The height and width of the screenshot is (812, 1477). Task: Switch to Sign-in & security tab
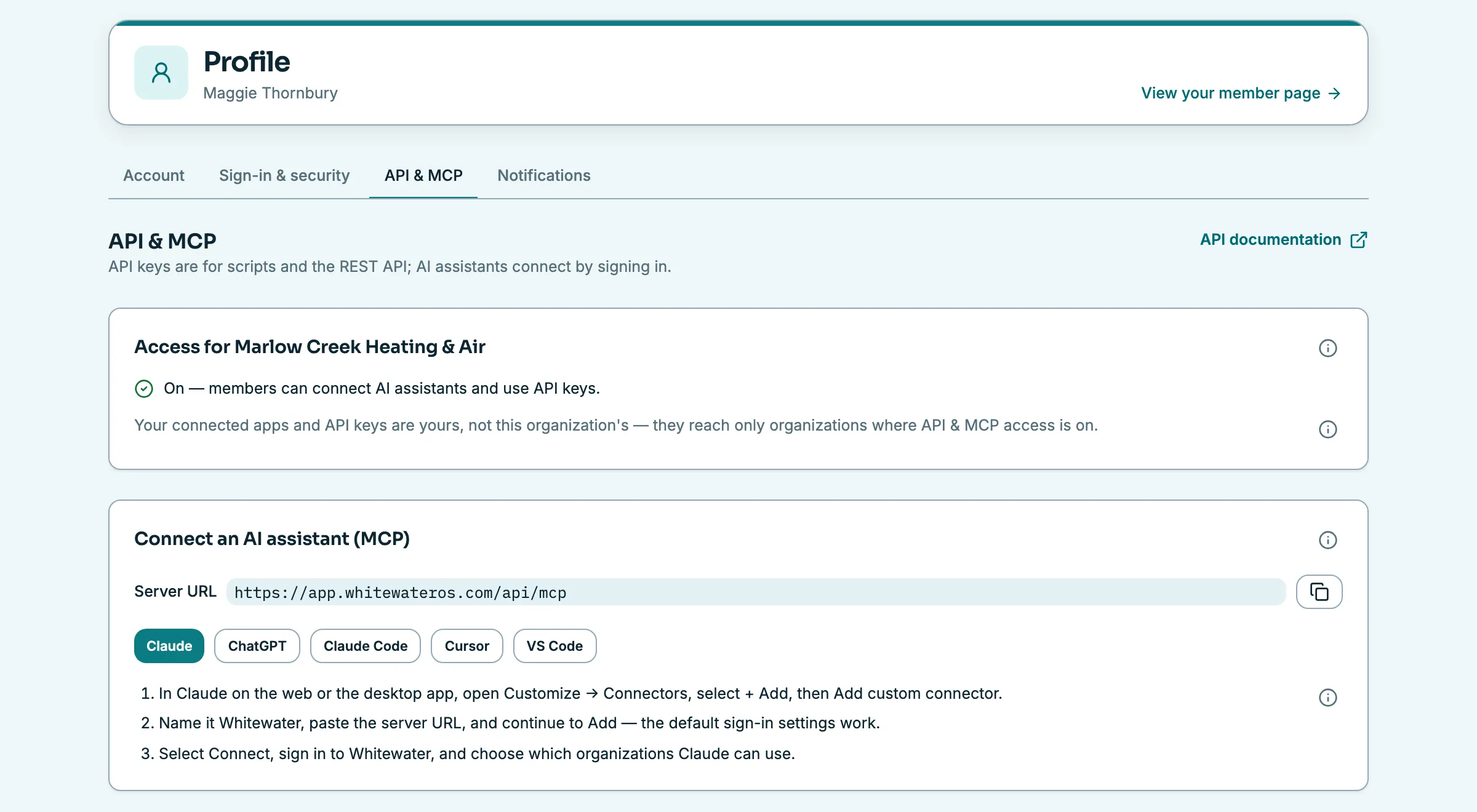point(284,175)
